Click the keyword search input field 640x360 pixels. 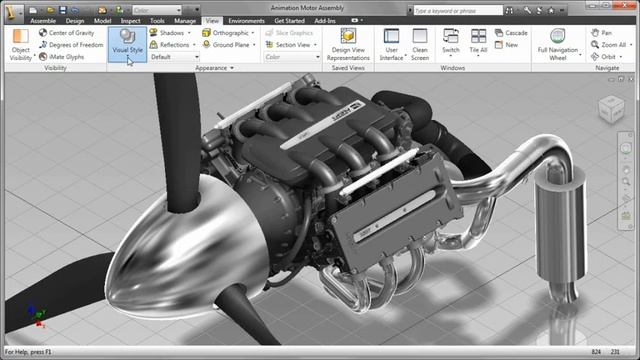click(x=458, y=11)
